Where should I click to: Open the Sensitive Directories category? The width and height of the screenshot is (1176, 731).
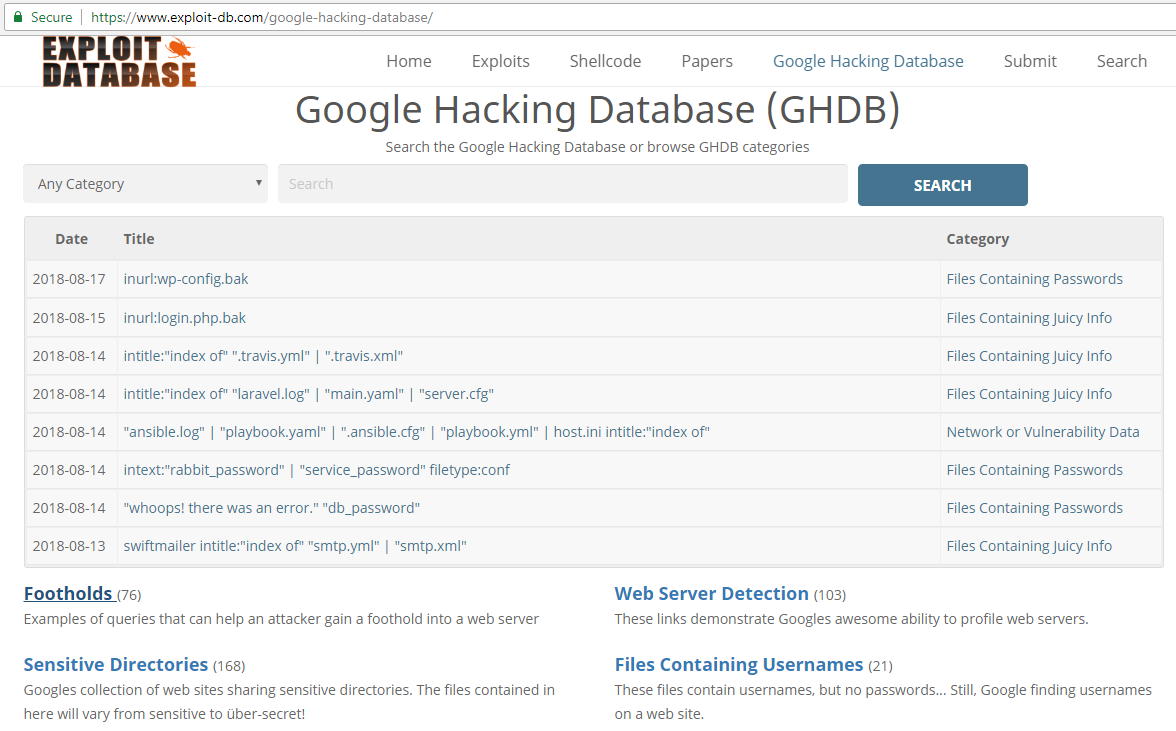[x=116, y=665]
